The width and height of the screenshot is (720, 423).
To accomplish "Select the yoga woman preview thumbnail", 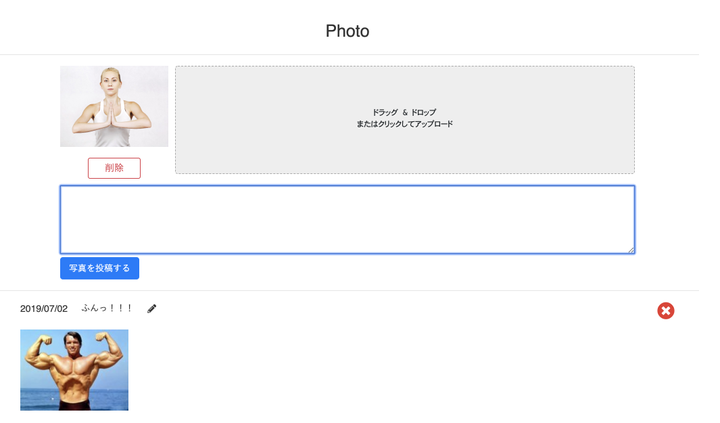I will click(114, 107).
